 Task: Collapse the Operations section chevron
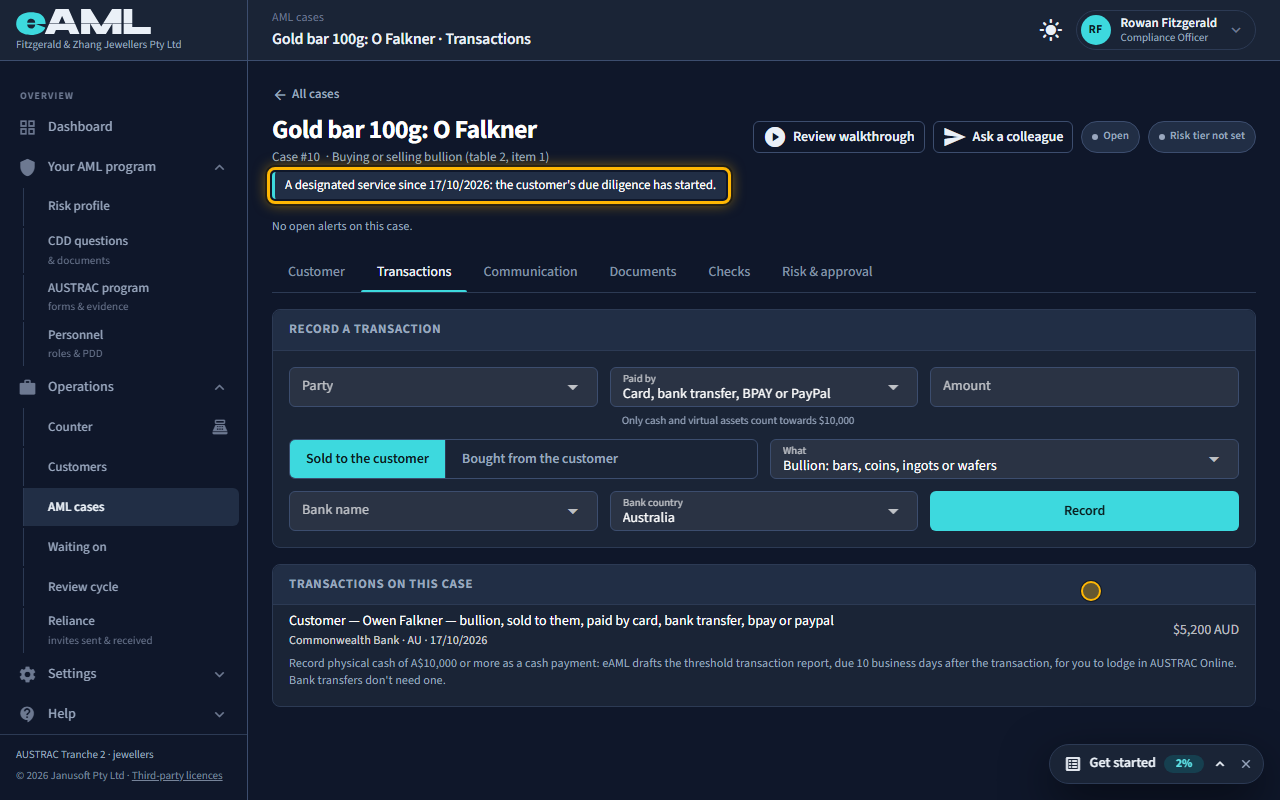[220, 387]
